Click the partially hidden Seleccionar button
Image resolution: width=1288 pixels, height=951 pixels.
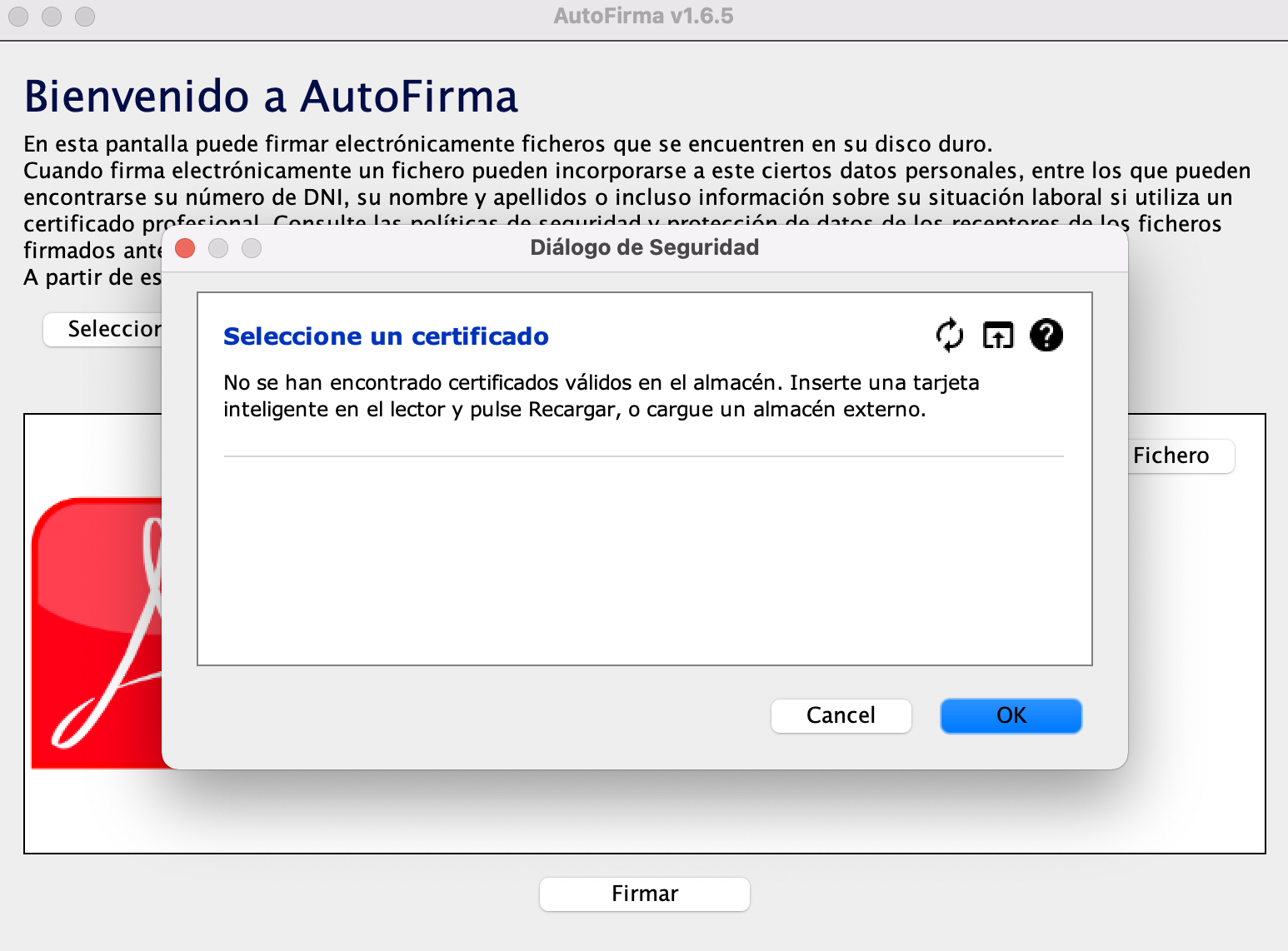(x=102, y=329)
